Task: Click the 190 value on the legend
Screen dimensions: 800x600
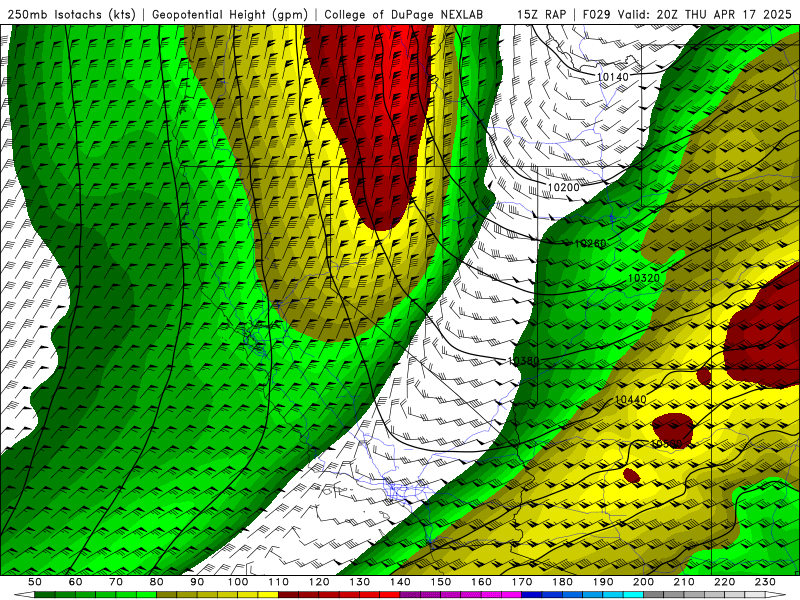Action: (x=603, y=582)
